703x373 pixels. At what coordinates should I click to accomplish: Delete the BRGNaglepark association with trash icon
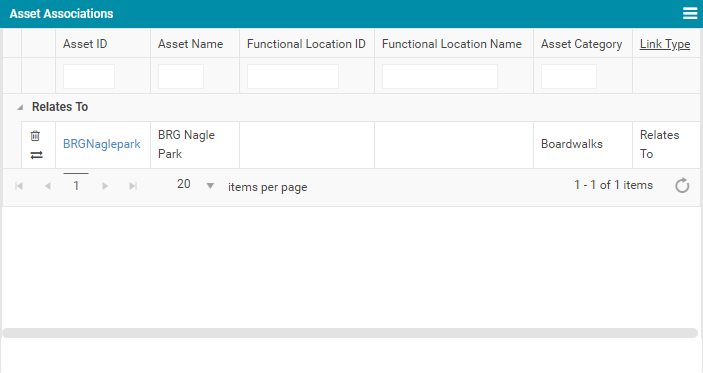click(x=35, y=135)
